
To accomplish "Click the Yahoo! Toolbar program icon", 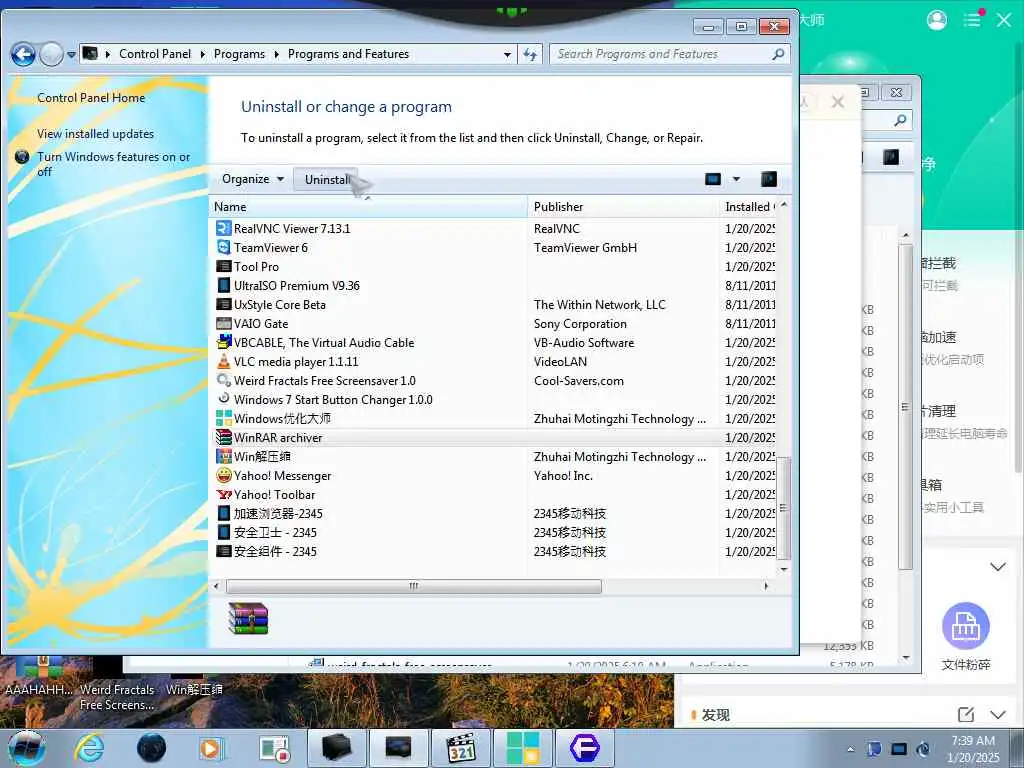I will [223, 494].
